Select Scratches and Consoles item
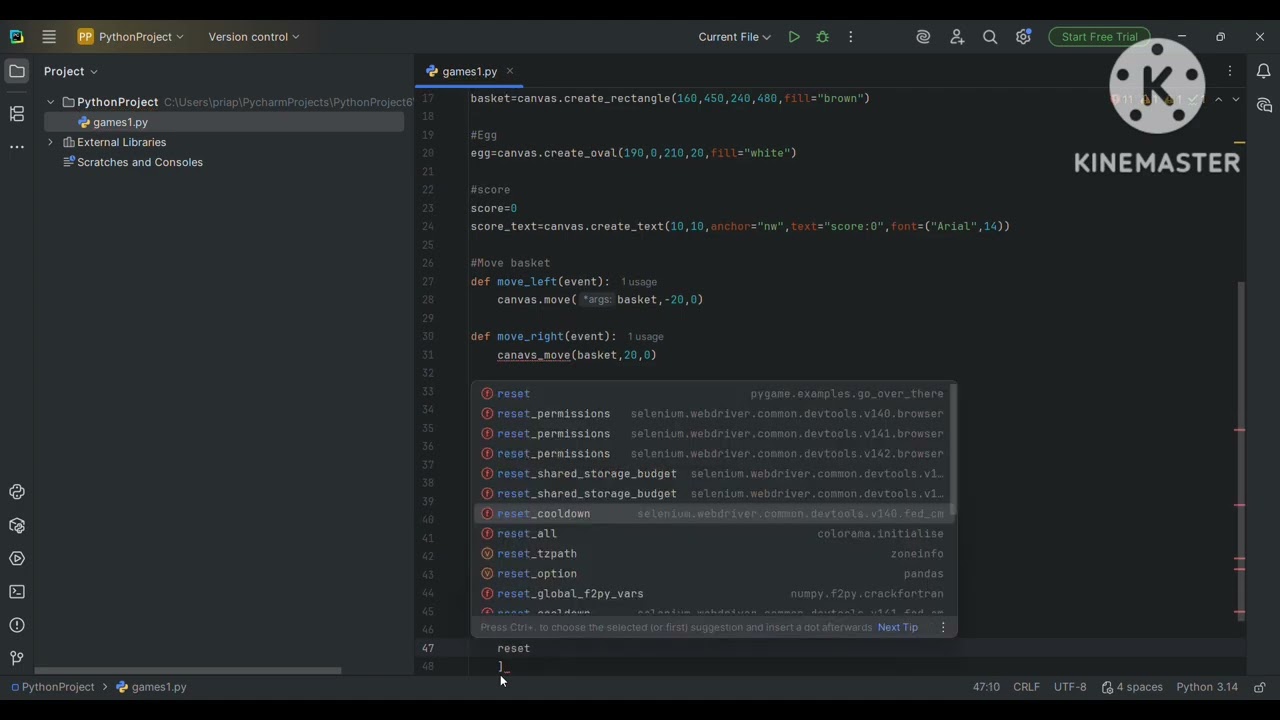Screen dimensions: 1280x720 click(139, 162)
